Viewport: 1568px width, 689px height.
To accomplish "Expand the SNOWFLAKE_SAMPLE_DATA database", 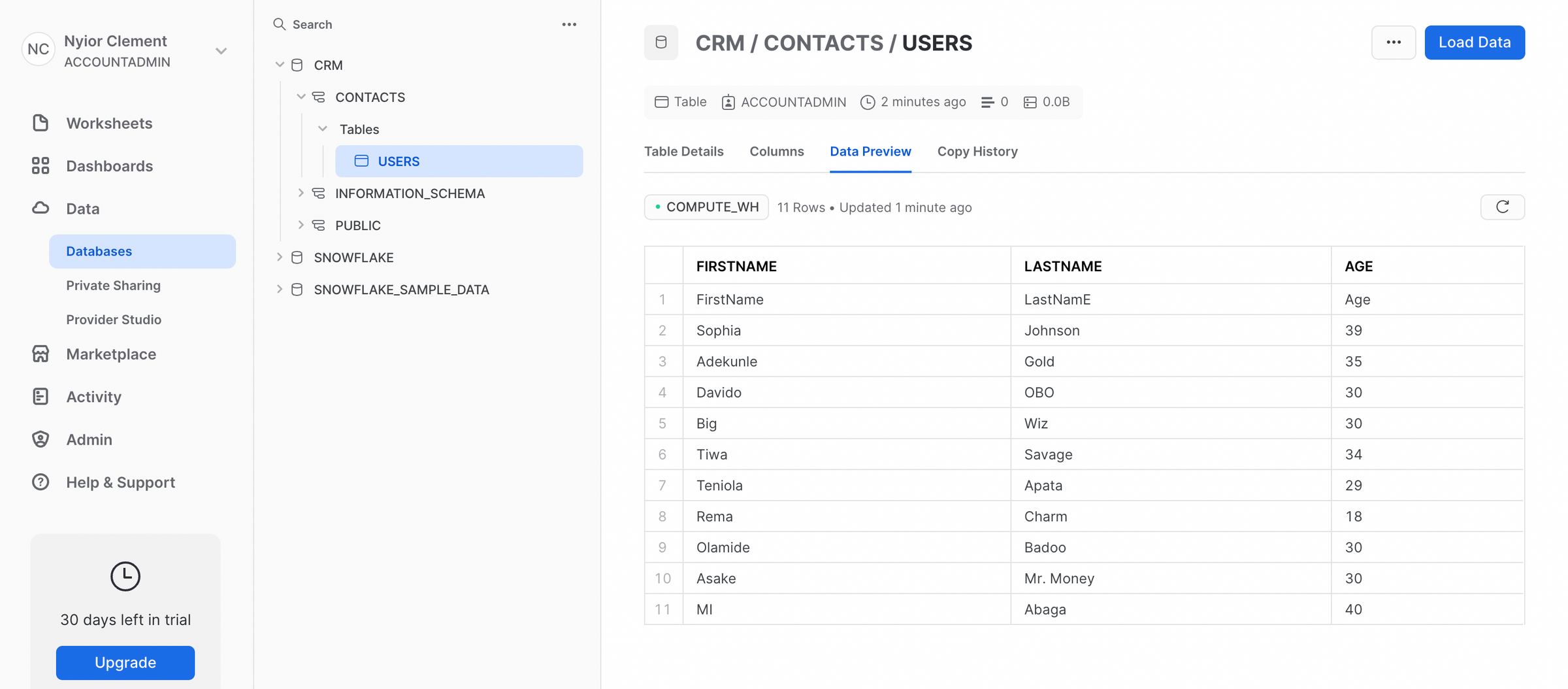I will [280, 289].
